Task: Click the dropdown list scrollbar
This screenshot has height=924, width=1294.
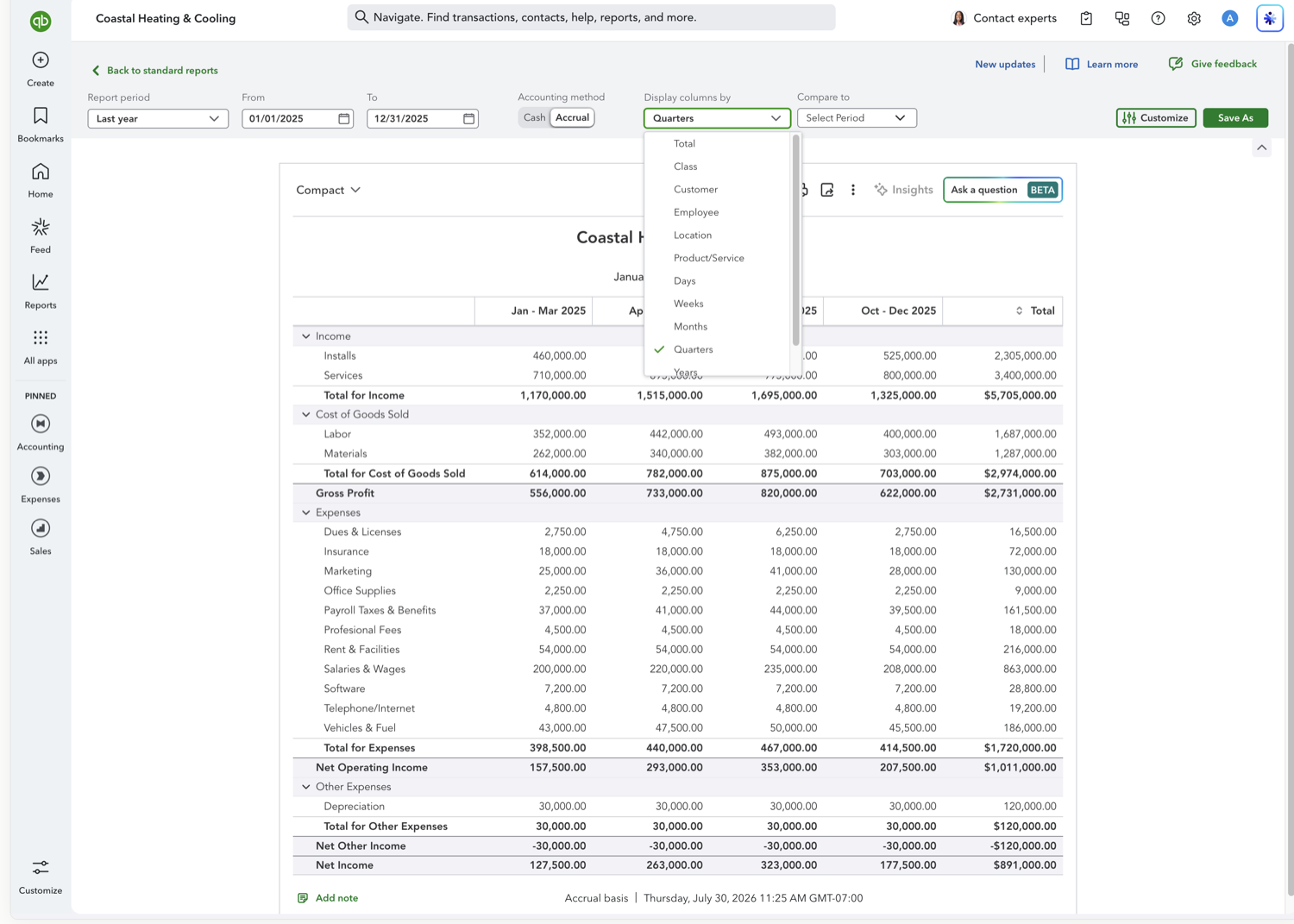Action: click(795, 241)
